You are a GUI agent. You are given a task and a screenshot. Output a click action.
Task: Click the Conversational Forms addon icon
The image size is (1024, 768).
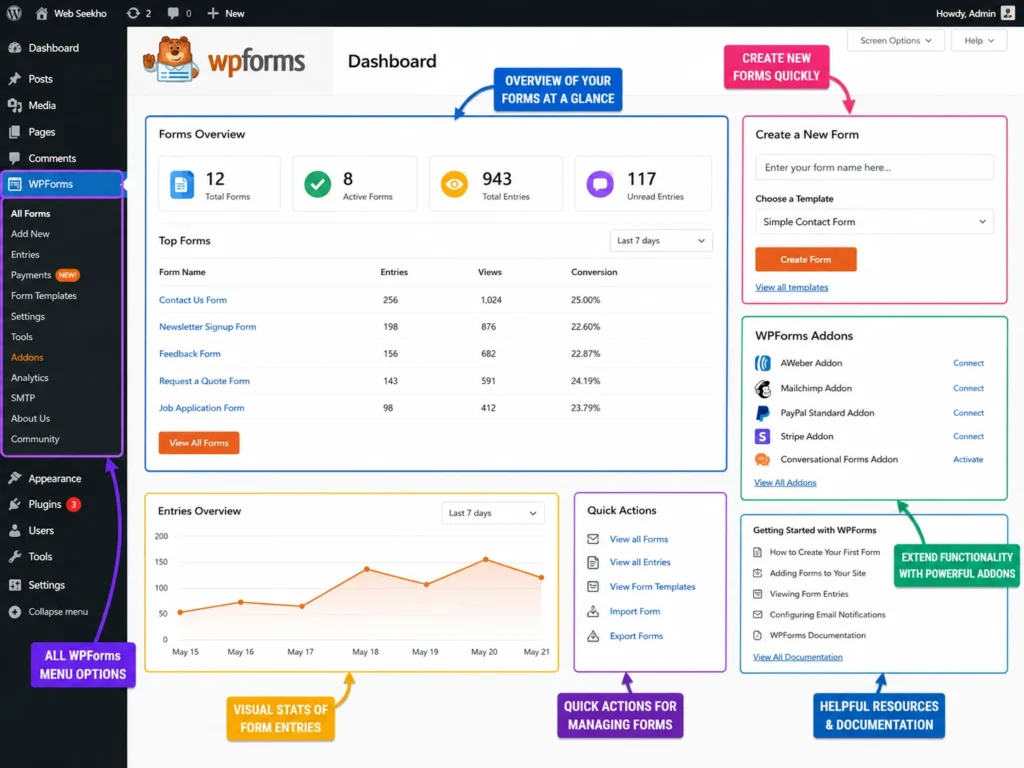click(x=762, y=460)
